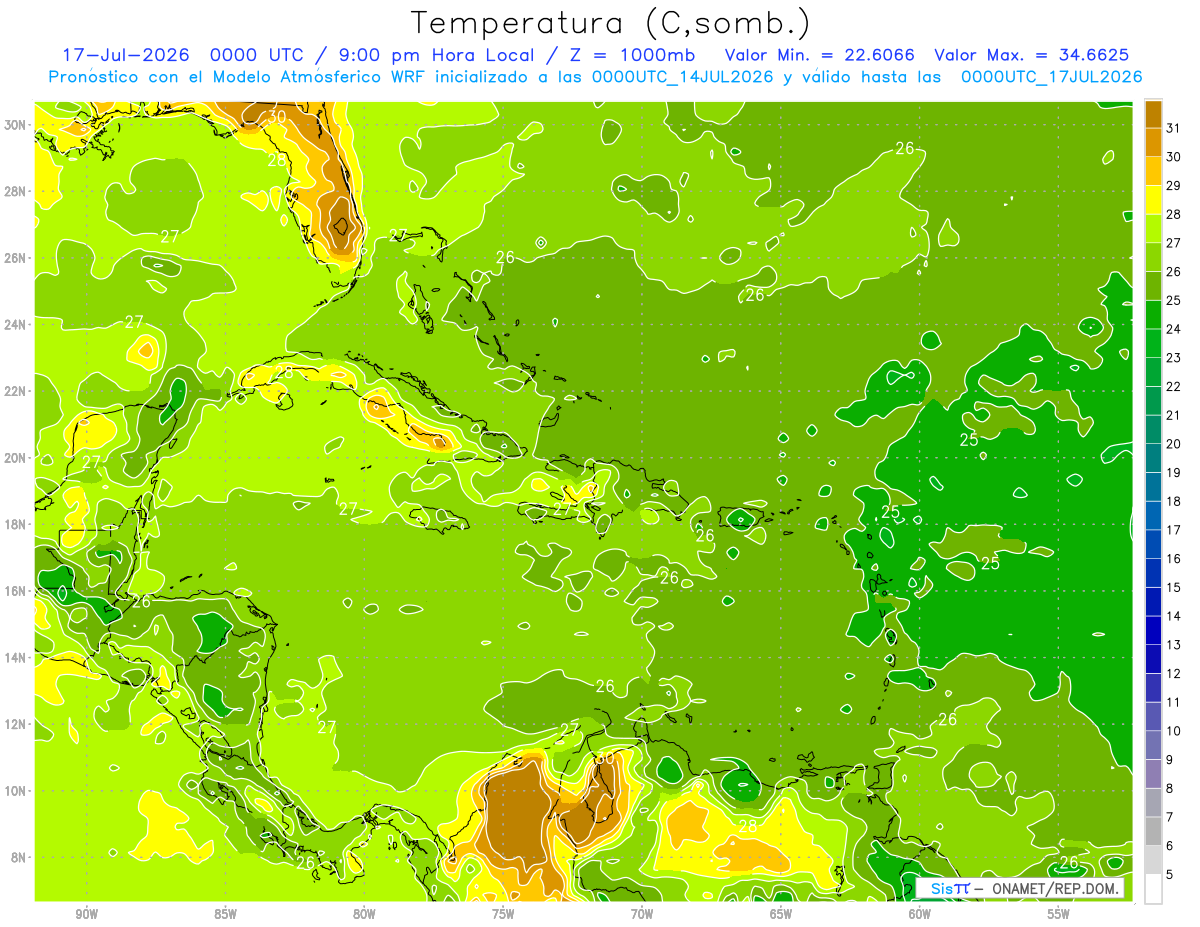Click the contour label '30' over northern Florida
Image resolution: width=1200 pixels, height=927 pixels.
[278, 117]
